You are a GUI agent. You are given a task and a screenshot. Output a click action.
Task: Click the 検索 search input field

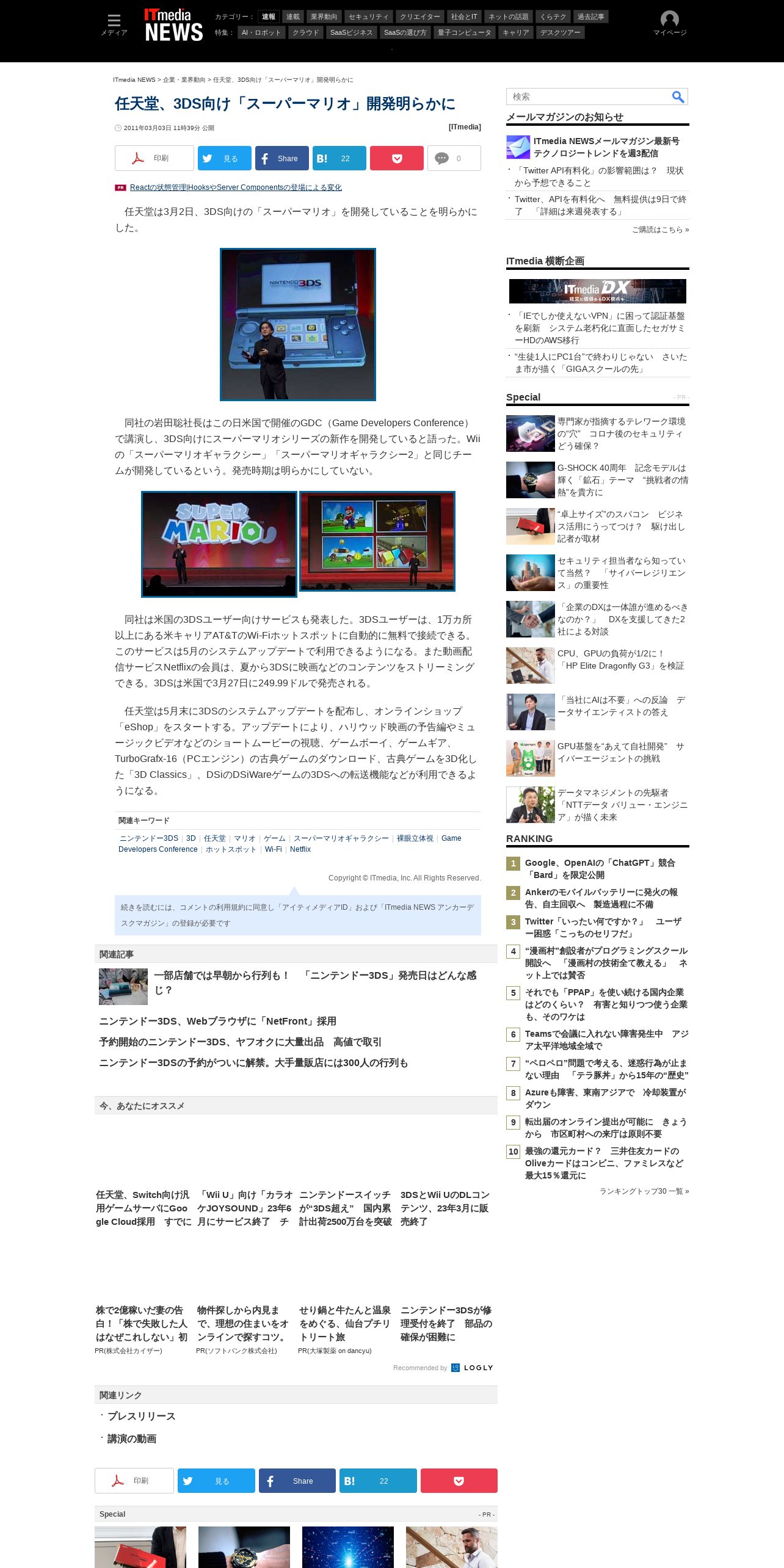click(x=589, y=96)
